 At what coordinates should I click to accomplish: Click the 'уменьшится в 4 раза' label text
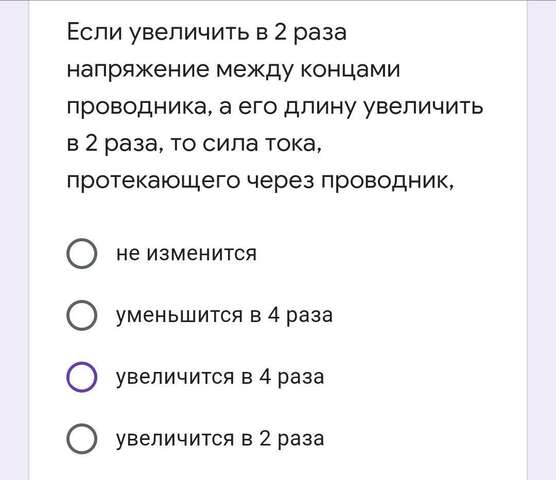click(224, 315)
